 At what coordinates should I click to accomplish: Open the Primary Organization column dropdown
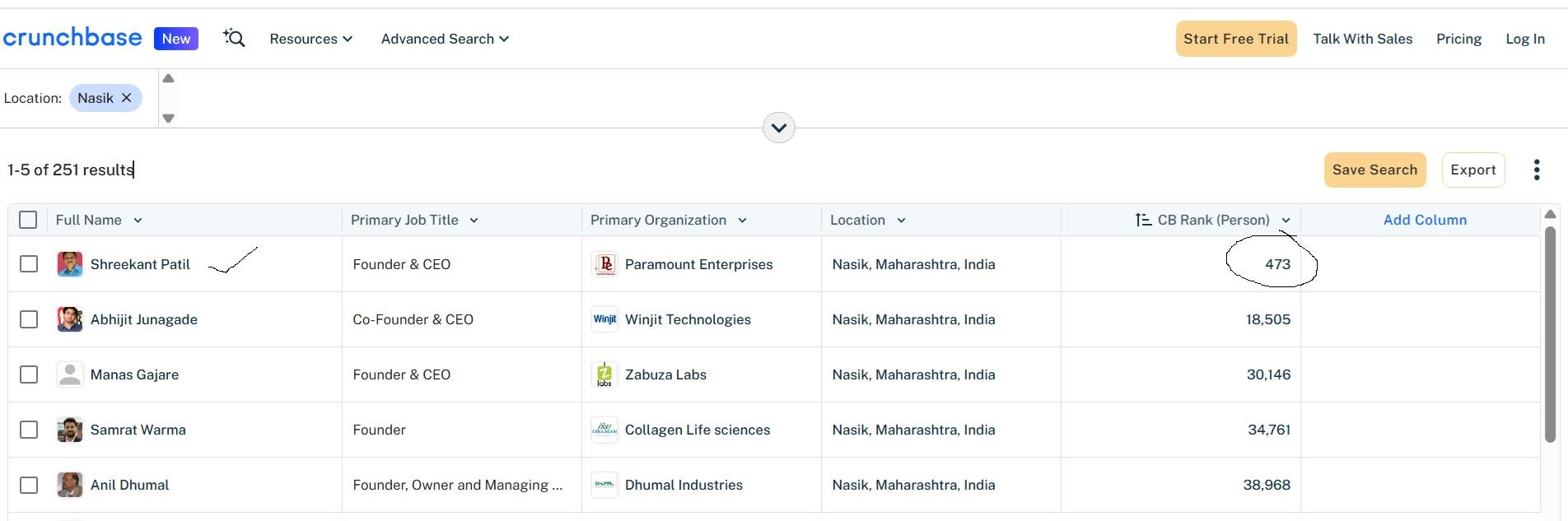tap(742, 221)
